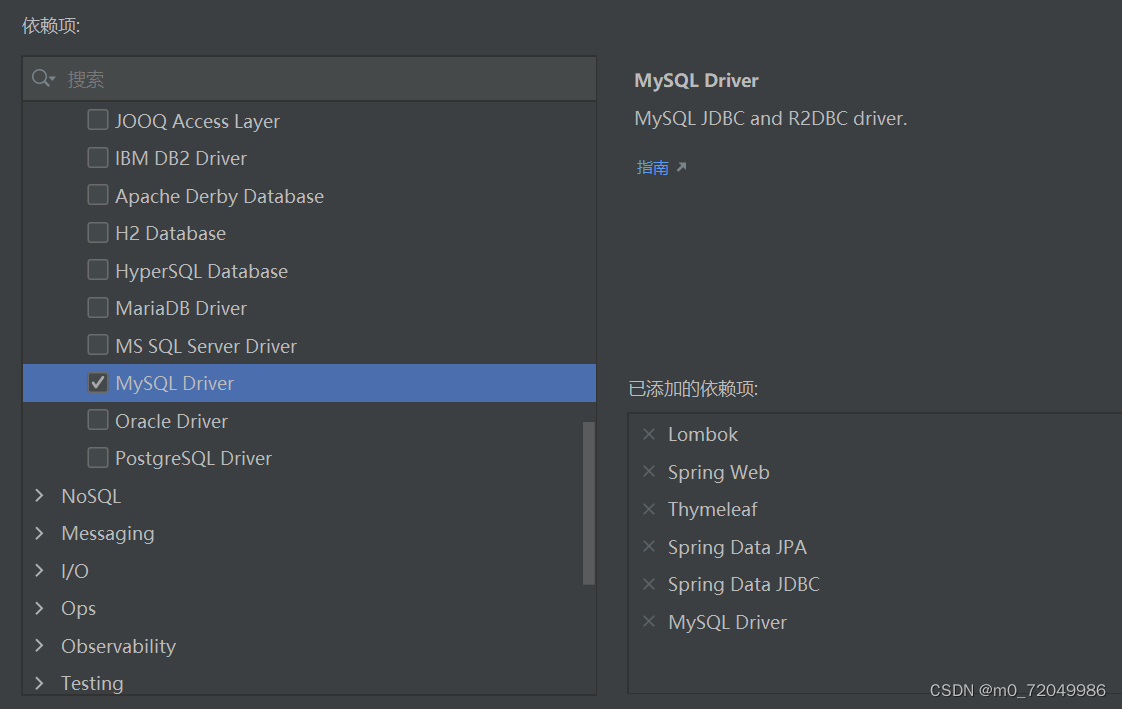This screenshot has width=1122, height=709.
Task: Uncheck the MySQL Driver checkbox
Action: click(x=97, y=382)
